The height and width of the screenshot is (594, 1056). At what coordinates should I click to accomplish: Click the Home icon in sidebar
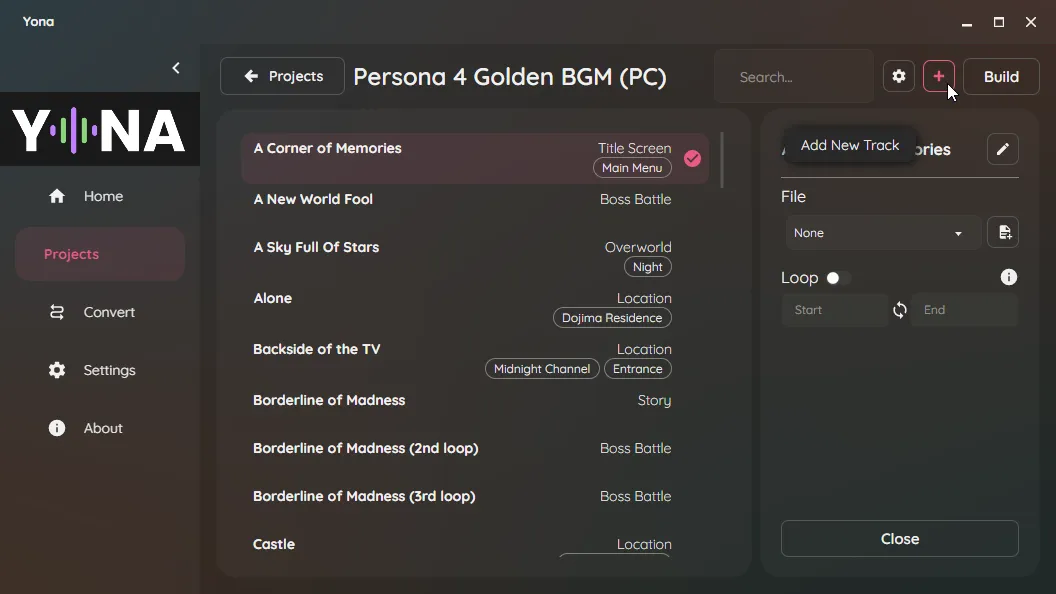coord(57,196)
